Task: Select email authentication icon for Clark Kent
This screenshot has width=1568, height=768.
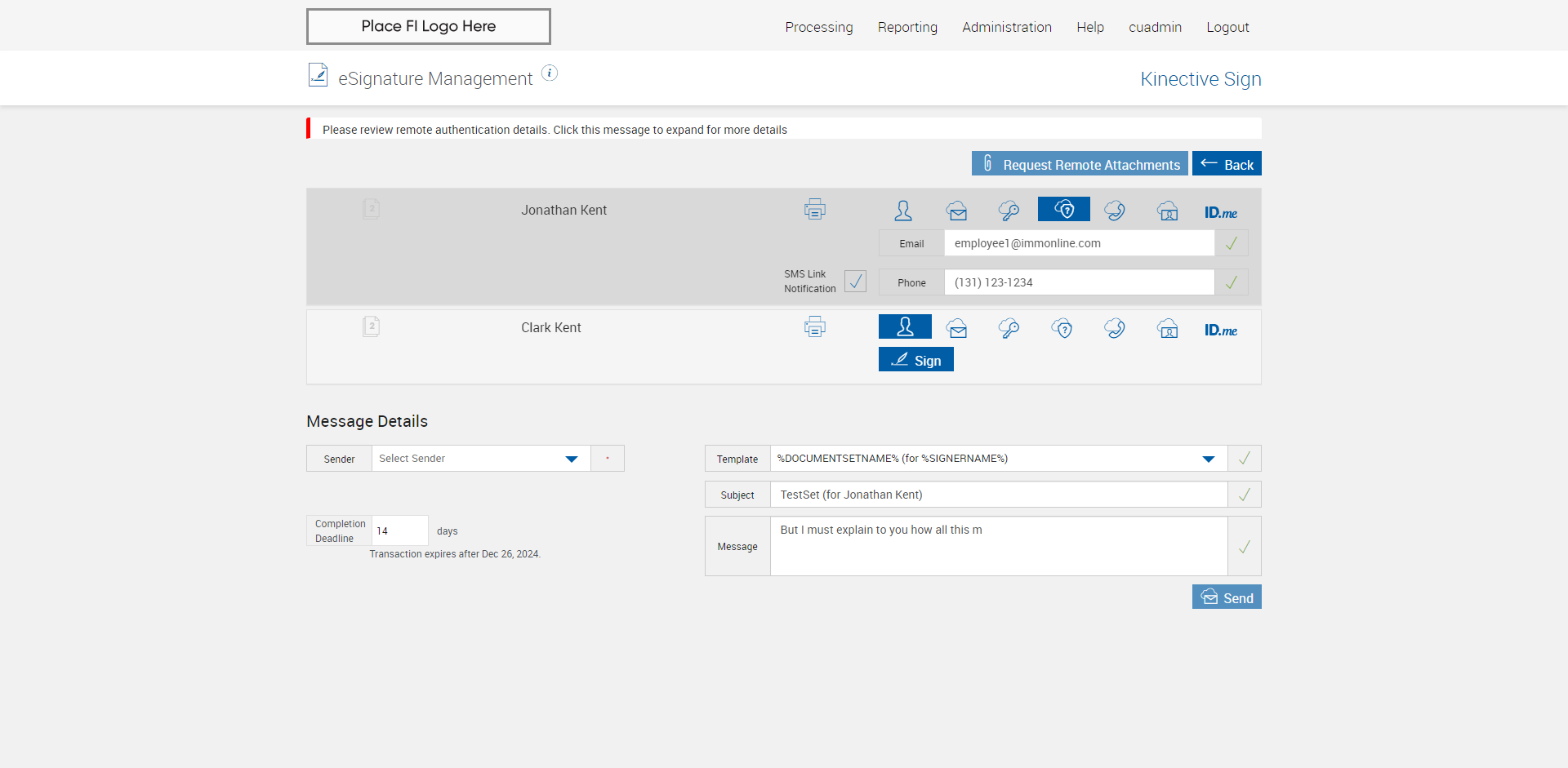Action: click(957, 328)
